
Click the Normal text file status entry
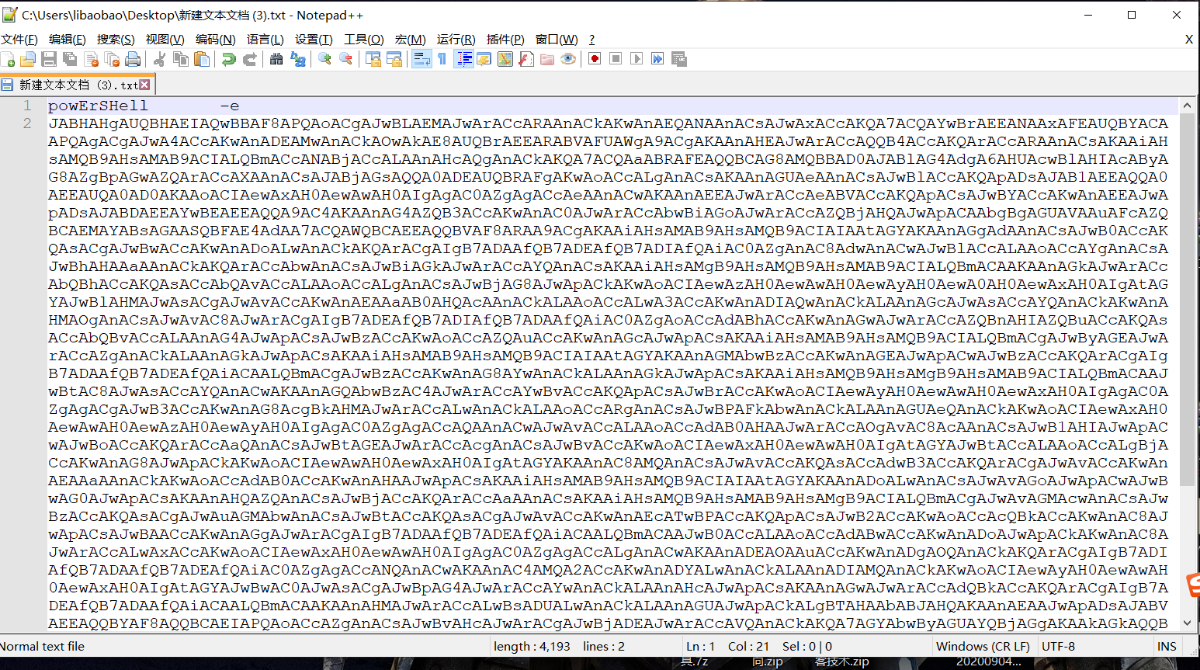coord(44,646)
